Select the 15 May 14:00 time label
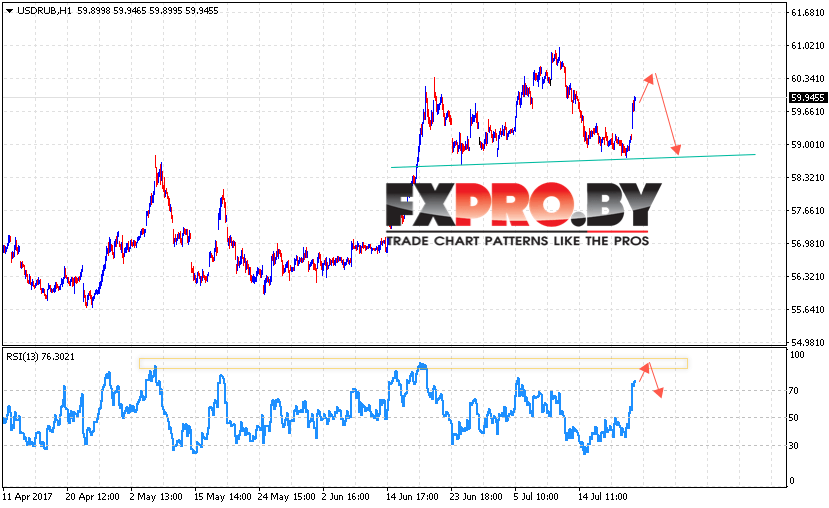 pyautogui.click(x=223, y=497)
